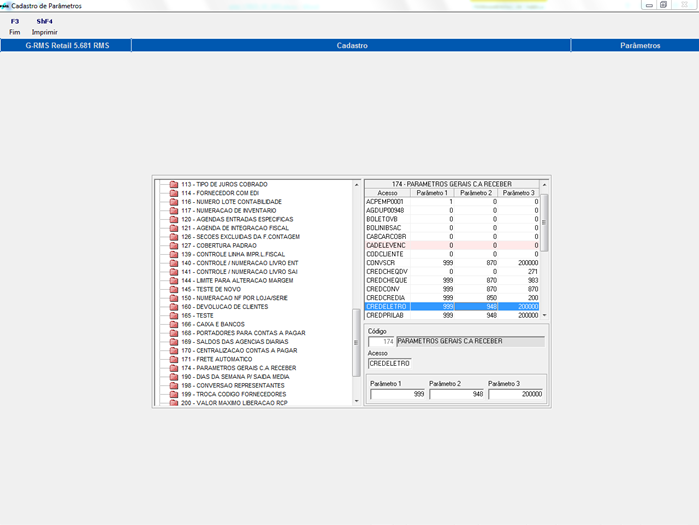The width and height of the screenshot is (699, 525).
Task: Select the CABCARCOBR row
Action: [x=452, y=237]
